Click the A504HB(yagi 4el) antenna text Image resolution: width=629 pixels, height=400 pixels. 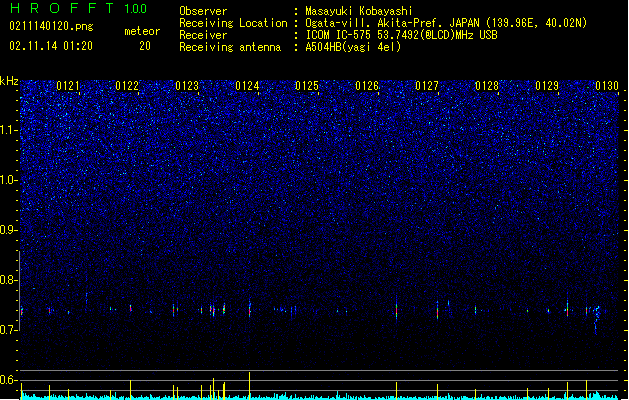[353, 47]
